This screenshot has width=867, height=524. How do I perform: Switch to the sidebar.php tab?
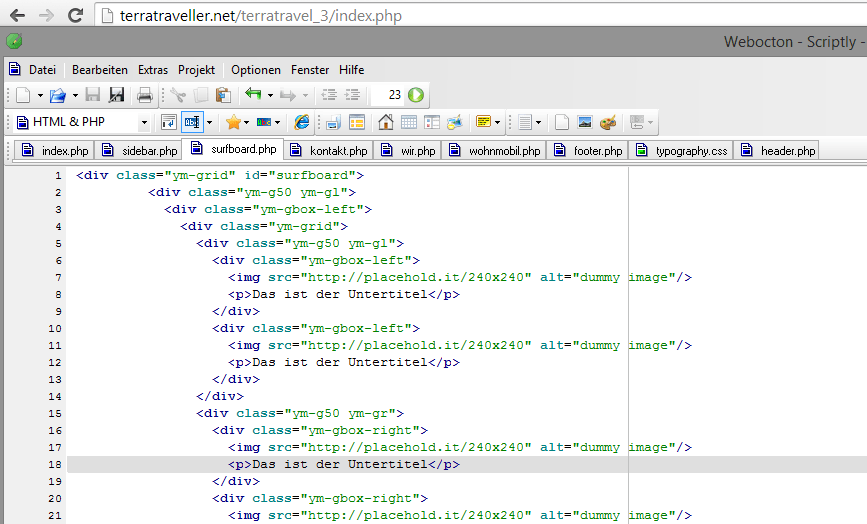pos(139,150)
